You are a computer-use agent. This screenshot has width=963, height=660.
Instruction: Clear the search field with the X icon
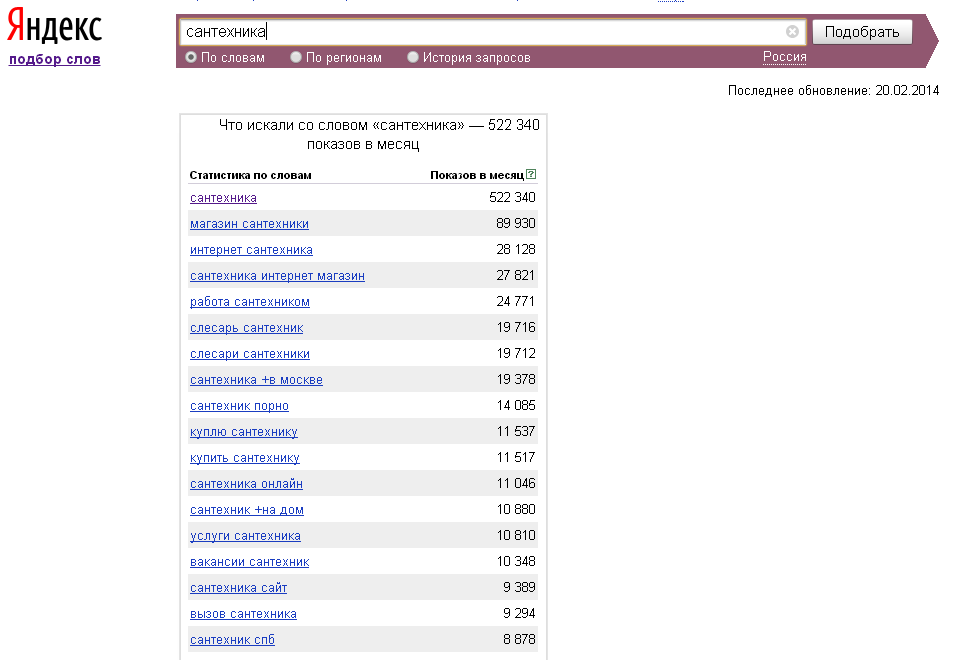coord(792,31)
